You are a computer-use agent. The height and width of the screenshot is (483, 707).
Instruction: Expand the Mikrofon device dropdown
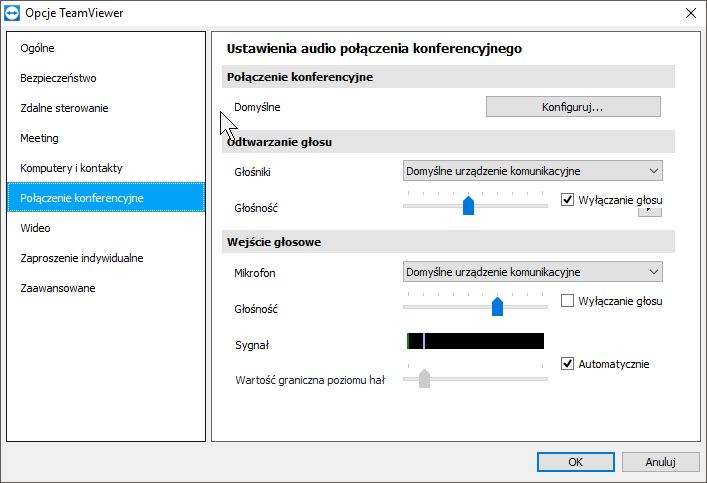click(532, 271)
